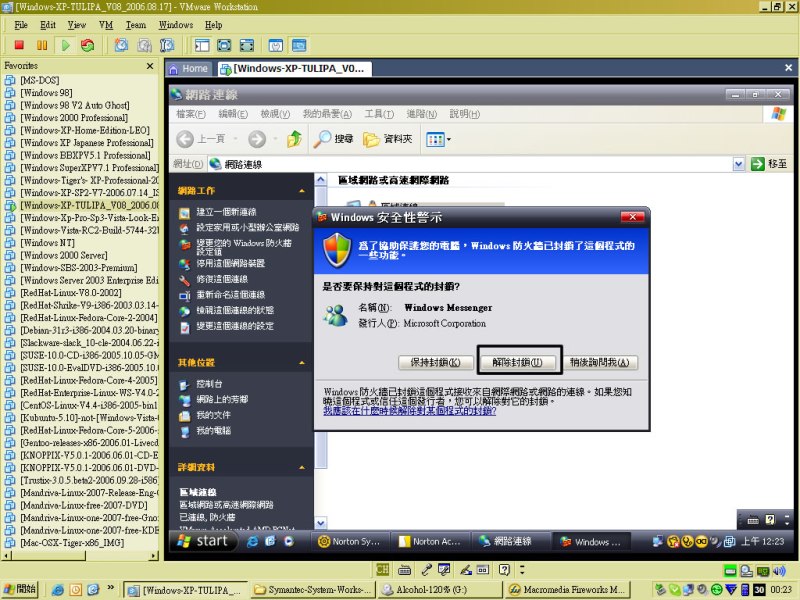
Task: Click the Revert to Snapshot toolbar icon
Action: 144,45
